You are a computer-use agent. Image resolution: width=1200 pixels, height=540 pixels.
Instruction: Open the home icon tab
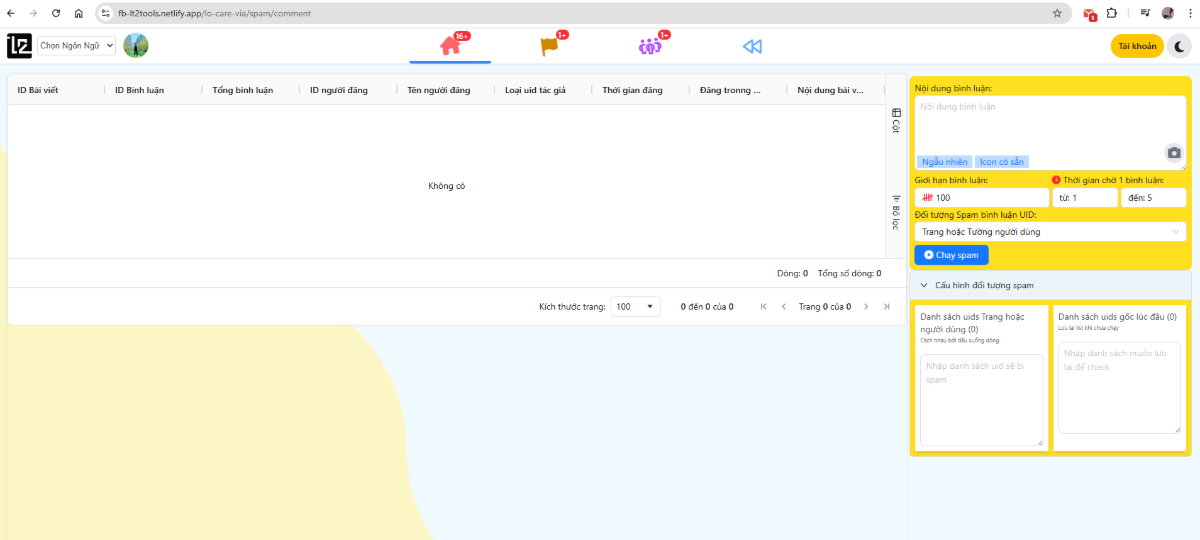(x=450, y=46)
